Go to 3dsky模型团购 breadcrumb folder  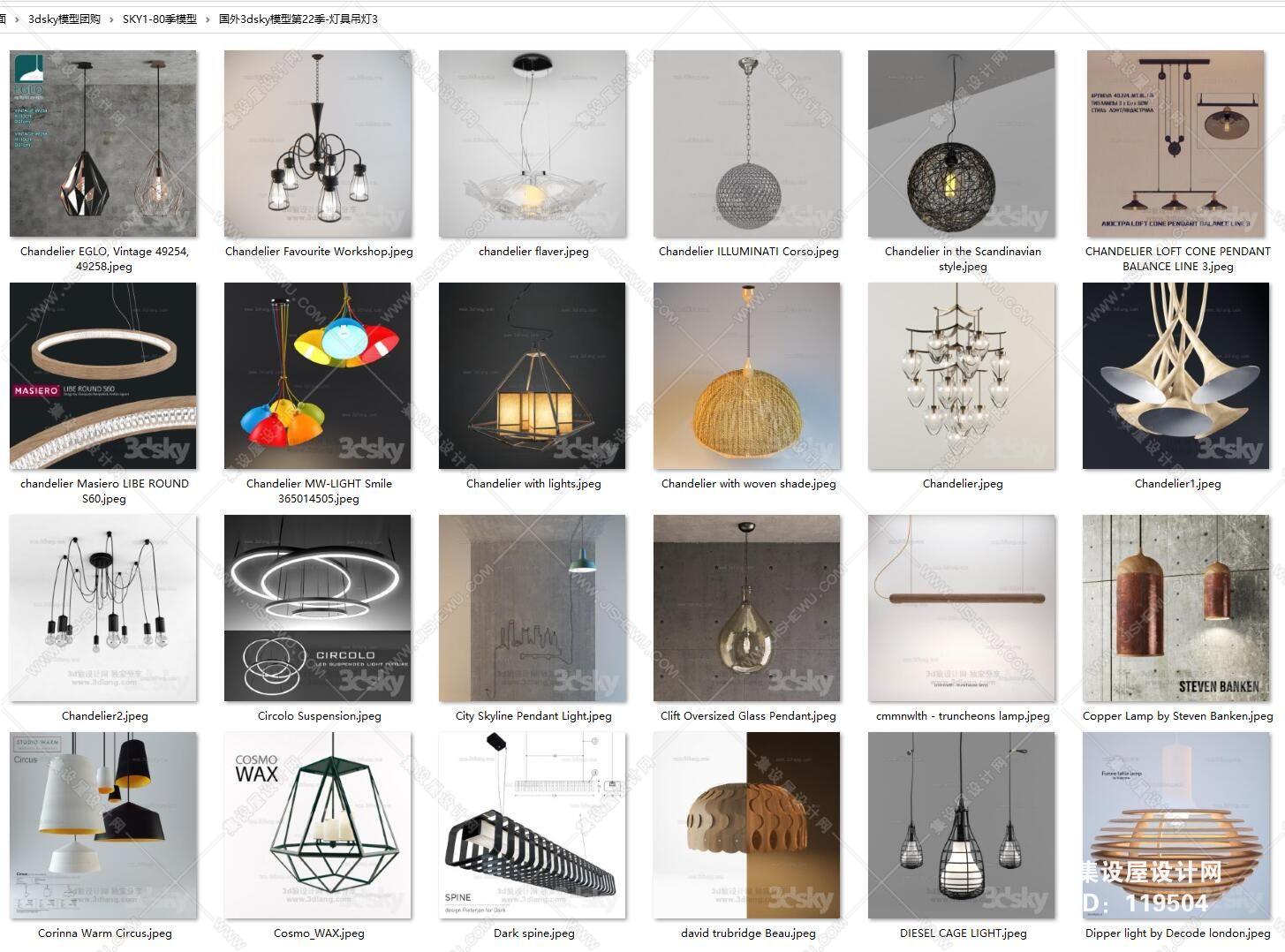[x=64, y=19]
